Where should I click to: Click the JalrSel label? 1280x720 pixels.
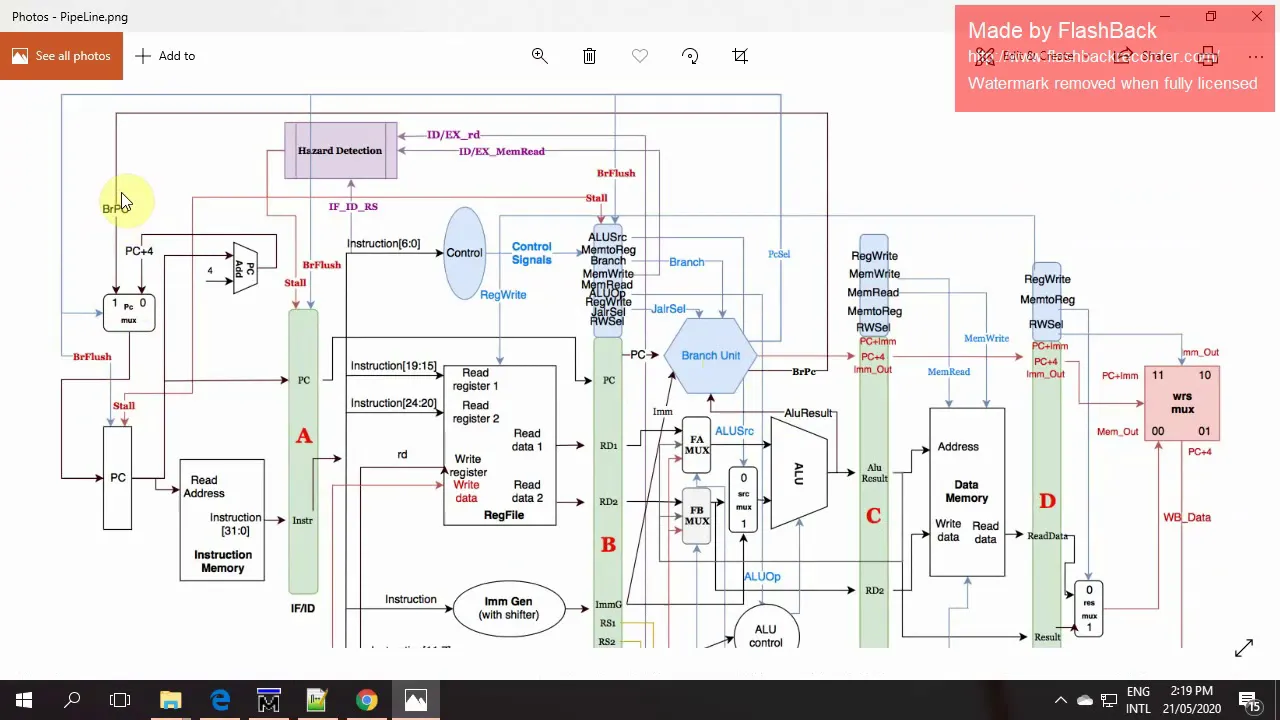tap(668, 309)
